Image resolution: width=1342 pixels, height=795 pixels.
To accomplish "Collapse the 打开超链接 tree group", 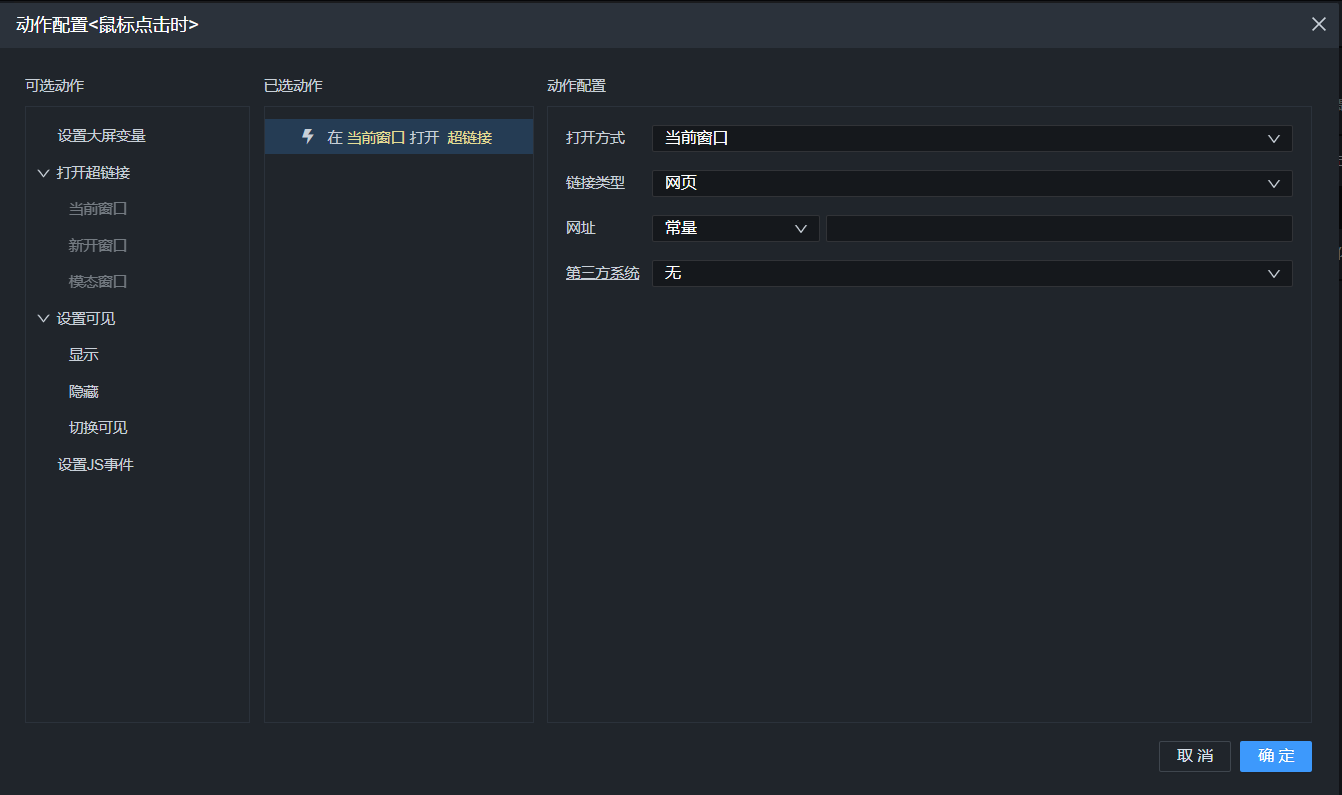I will [43, 173].
